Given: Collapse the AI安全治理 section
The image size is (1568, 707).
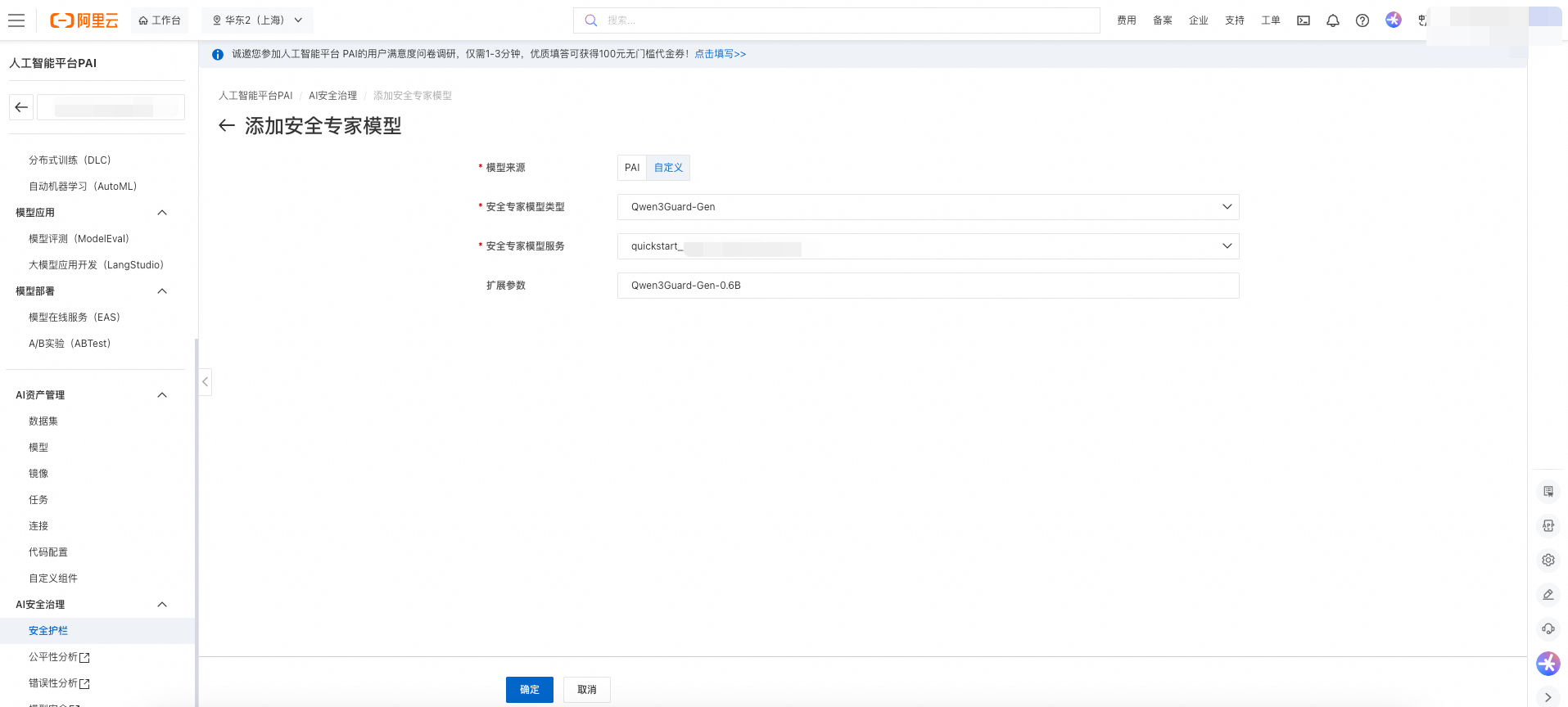Looking at the screenshot, I should (162, 605).
